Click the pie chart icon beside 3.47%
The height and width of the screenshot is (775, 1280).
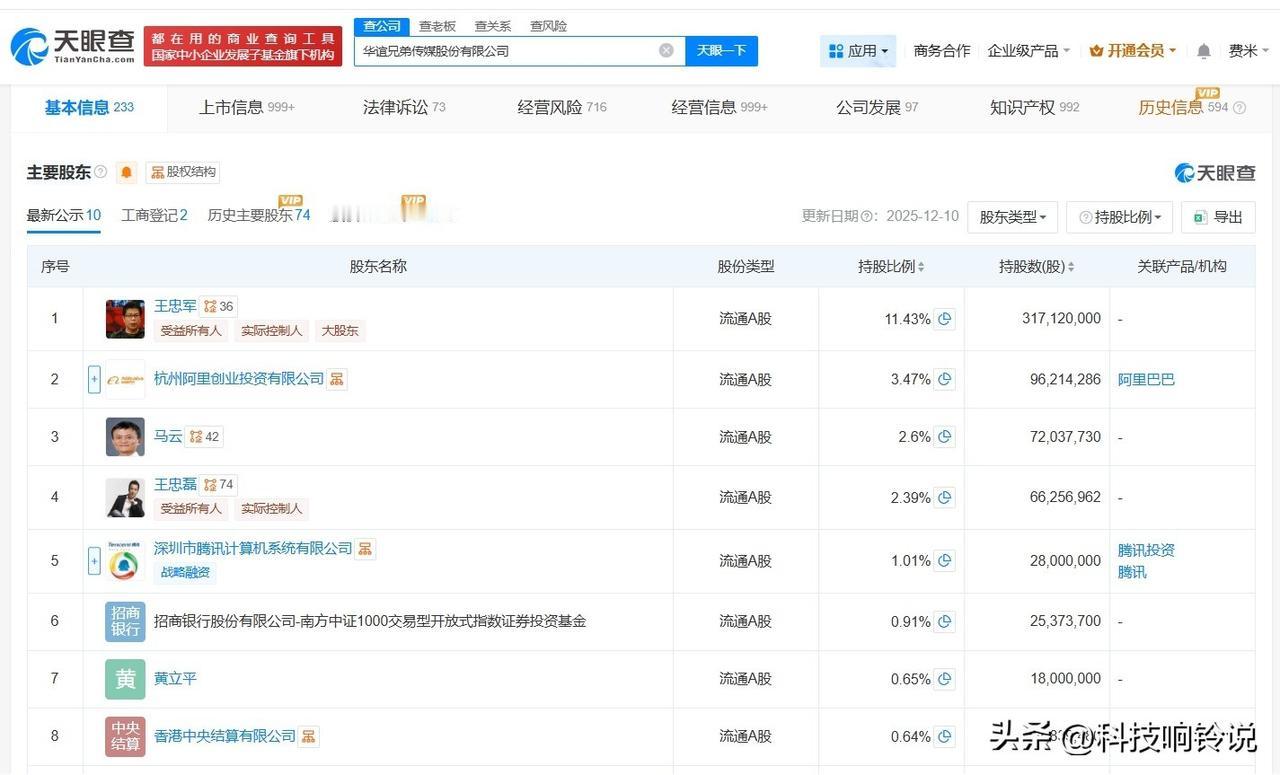[x=944, y=379]
